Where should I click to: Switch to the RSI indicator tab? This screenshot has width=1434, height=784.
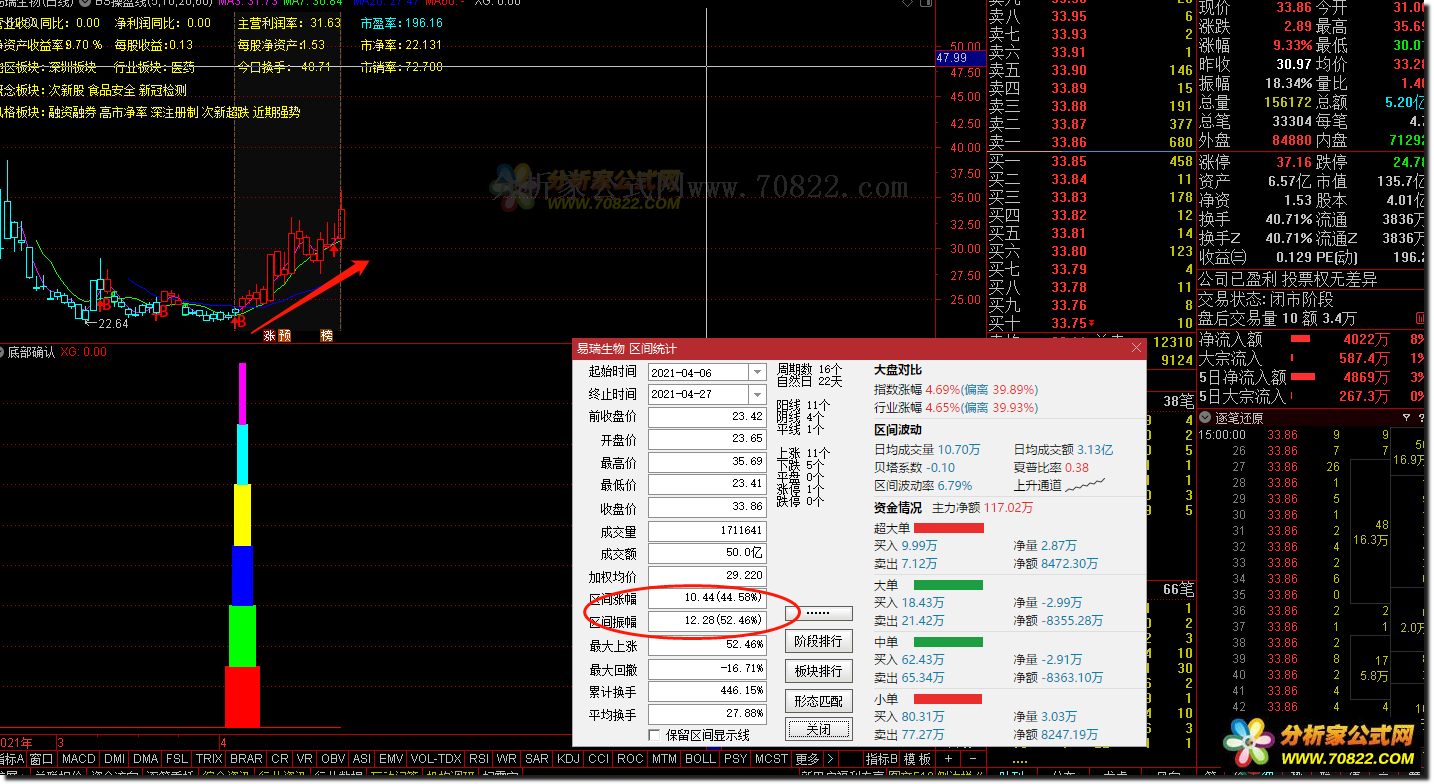tap(479, 759)
